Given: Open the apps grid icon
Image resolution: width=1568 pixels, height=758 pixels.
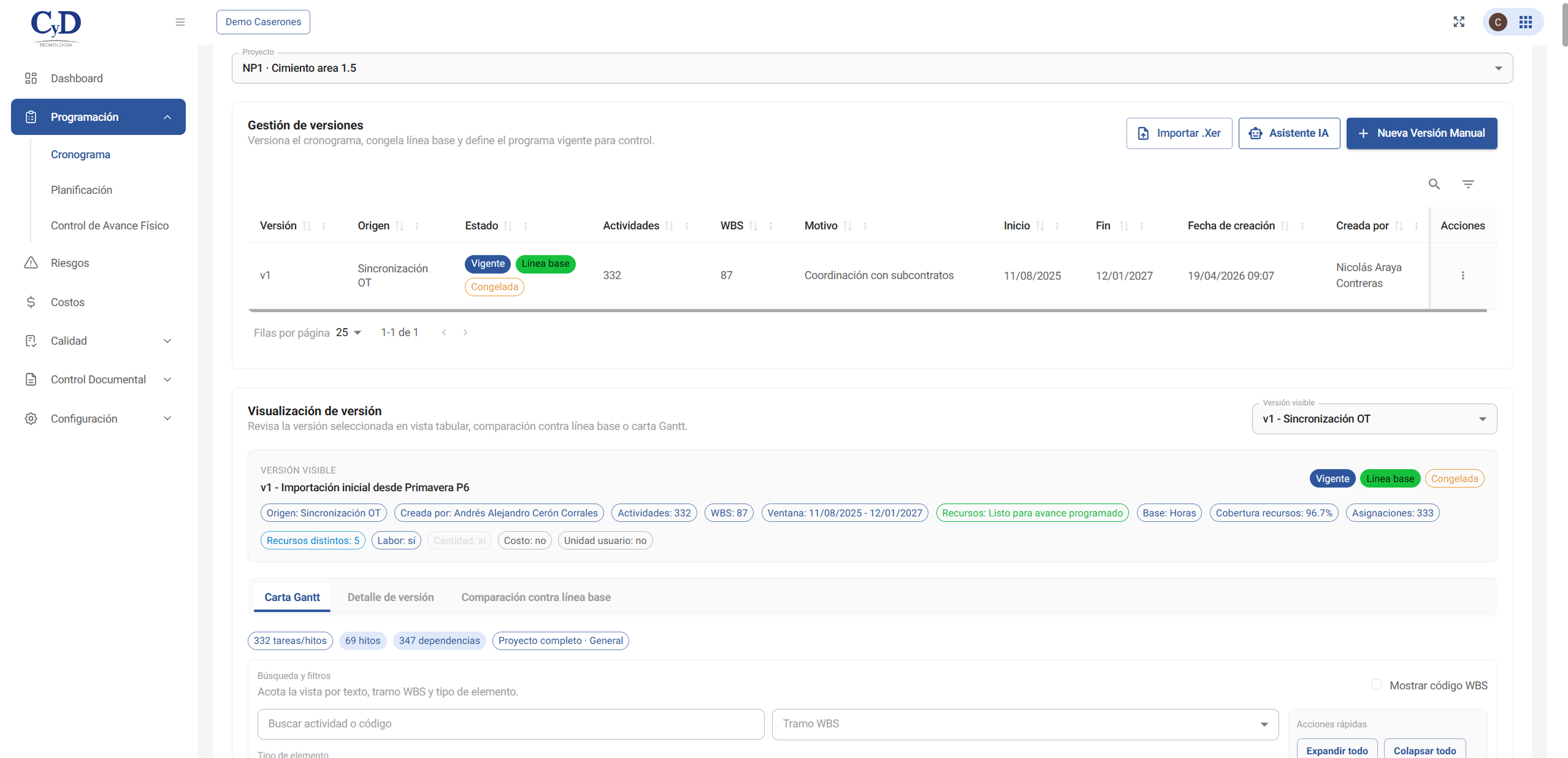Looking at the screenshot, I should [x=1526, y=22].
